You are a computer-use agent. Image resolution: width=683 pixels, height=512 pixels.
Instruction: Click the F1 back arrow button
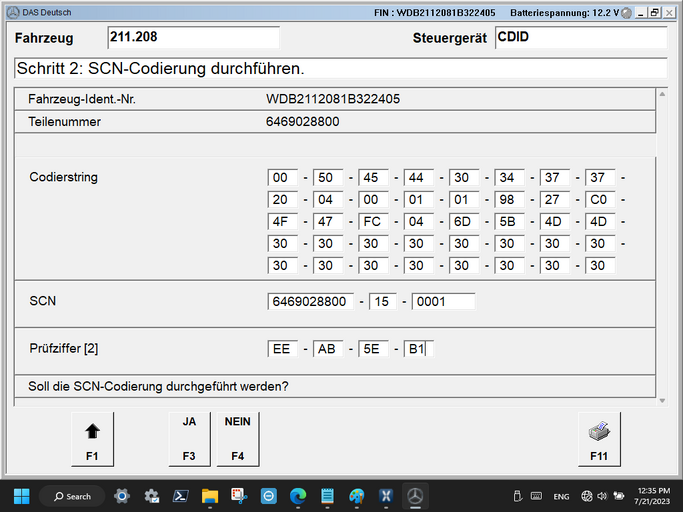pyautogui.click(x=92, y=439)
